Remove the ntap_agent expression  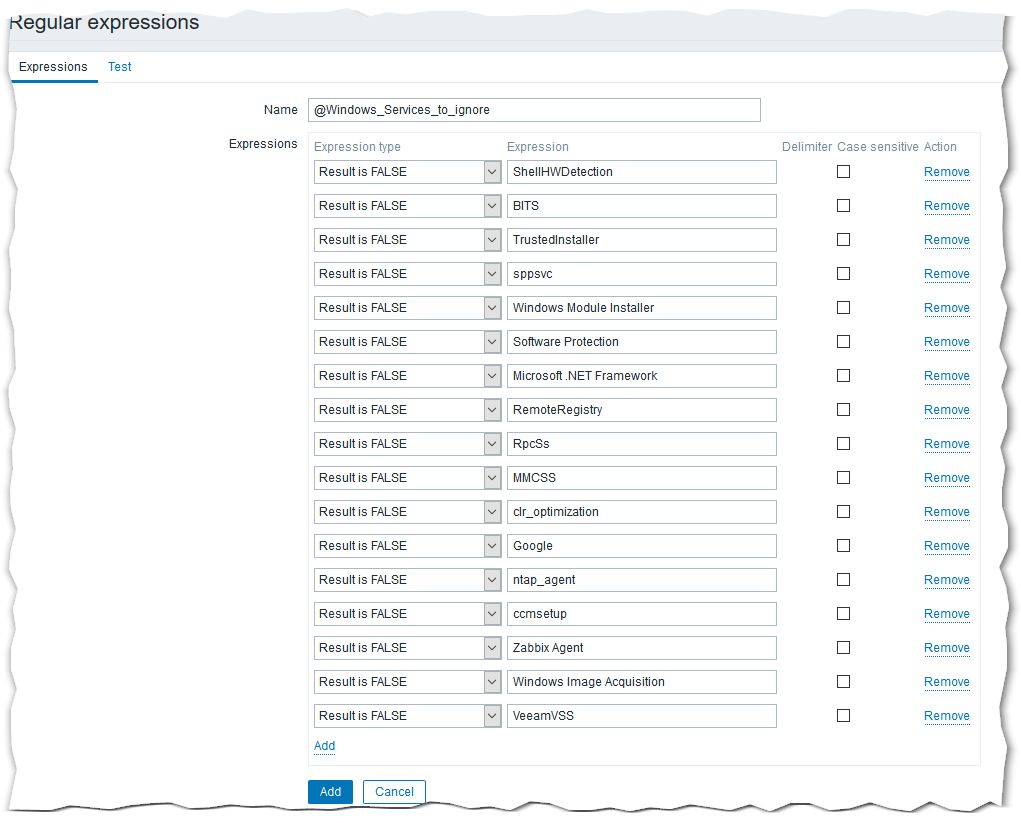[946, 580]
